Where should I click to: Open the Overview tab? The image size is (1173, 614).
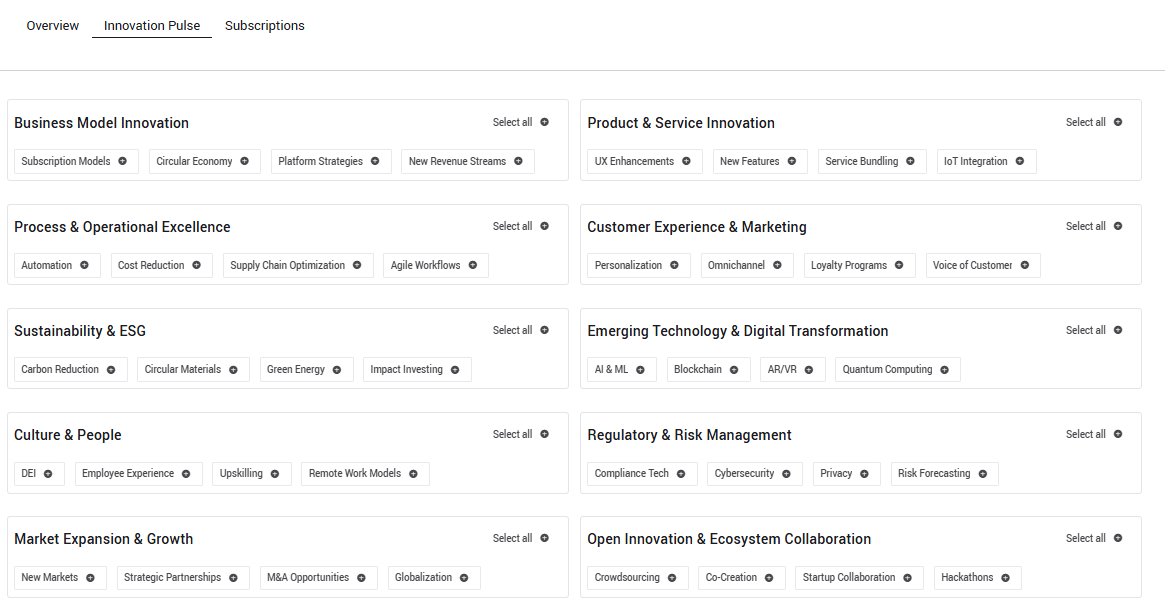(53, 26)
